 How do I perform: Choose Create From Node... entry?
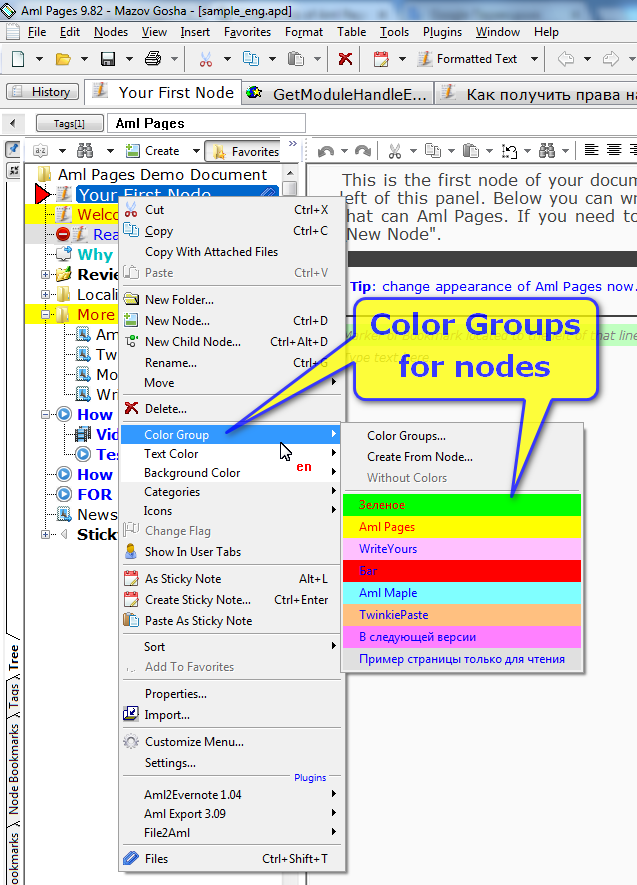[463, 457]
